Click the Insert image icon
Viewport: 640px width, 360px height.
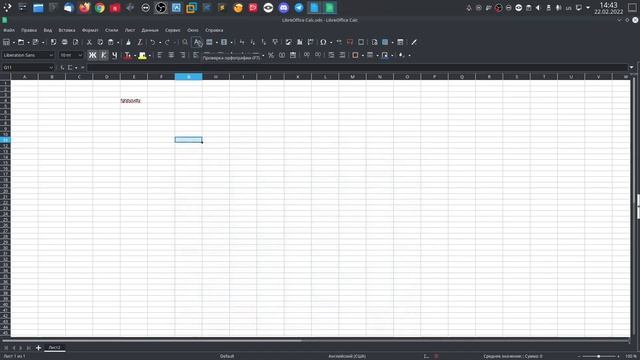289,42
